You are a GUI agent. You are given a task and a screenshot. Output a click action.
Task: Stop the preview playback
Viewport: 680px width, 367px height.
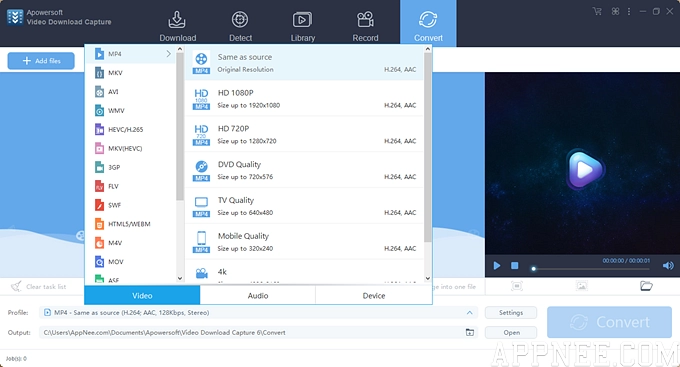[514, 265]
